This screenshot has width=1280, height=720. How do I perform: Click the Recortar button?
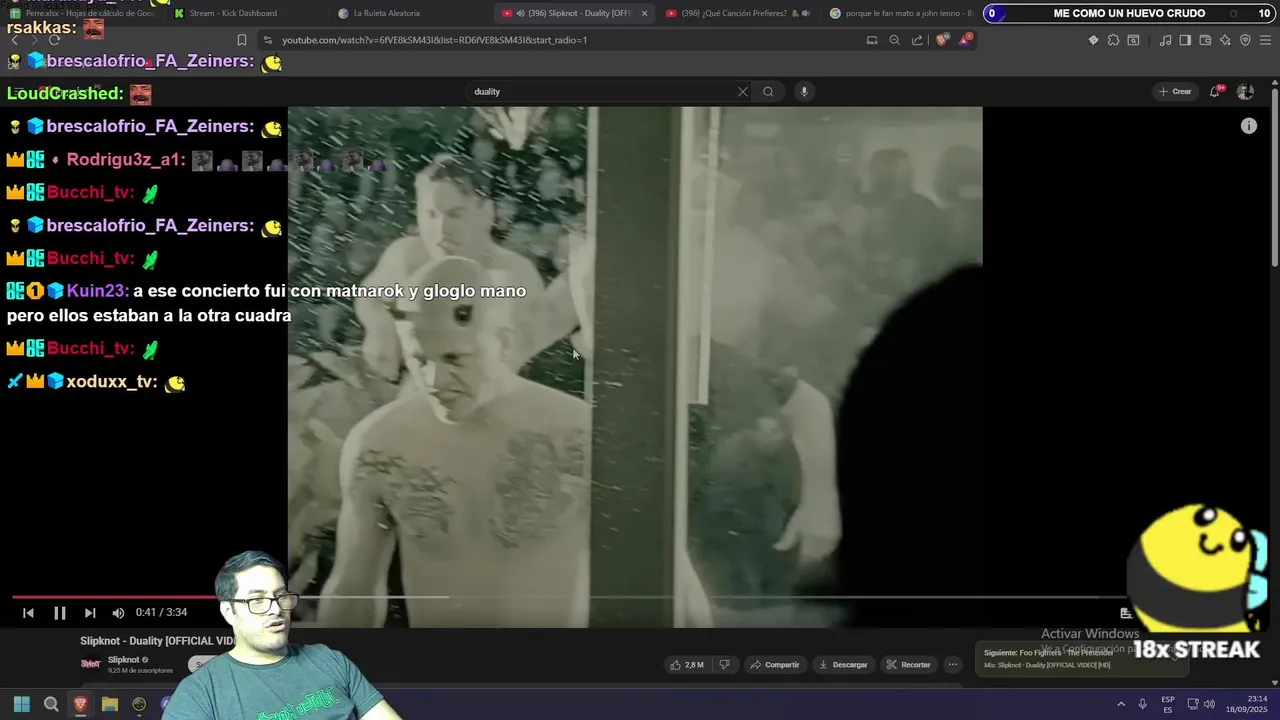tap(908, 665)
